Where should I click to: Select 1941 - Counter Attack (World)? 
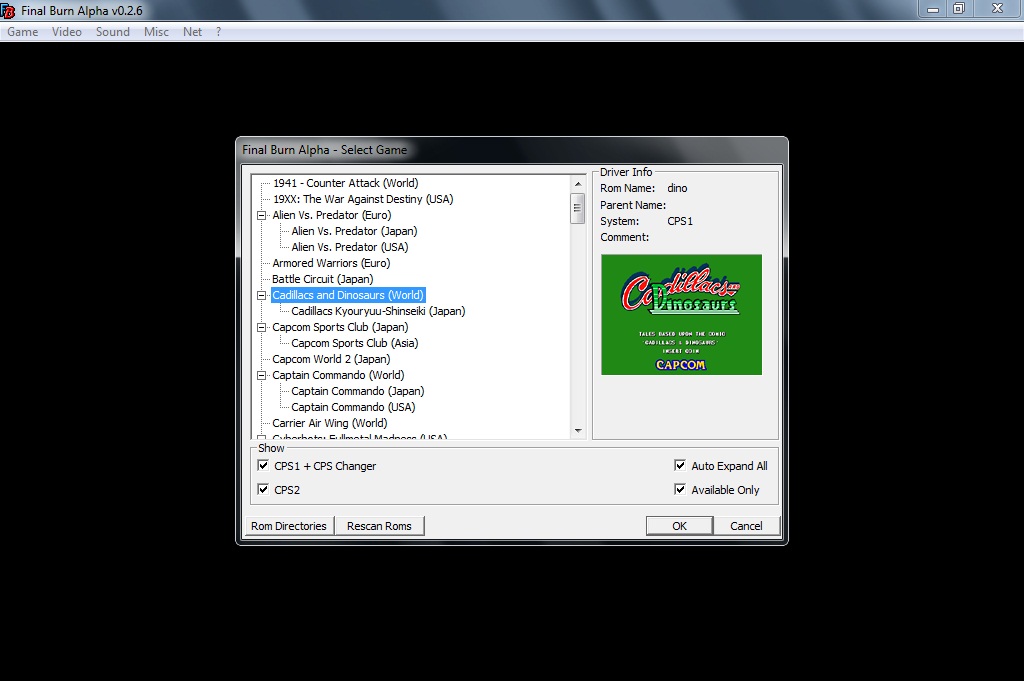pyautogui.click(x=345, y=183)
